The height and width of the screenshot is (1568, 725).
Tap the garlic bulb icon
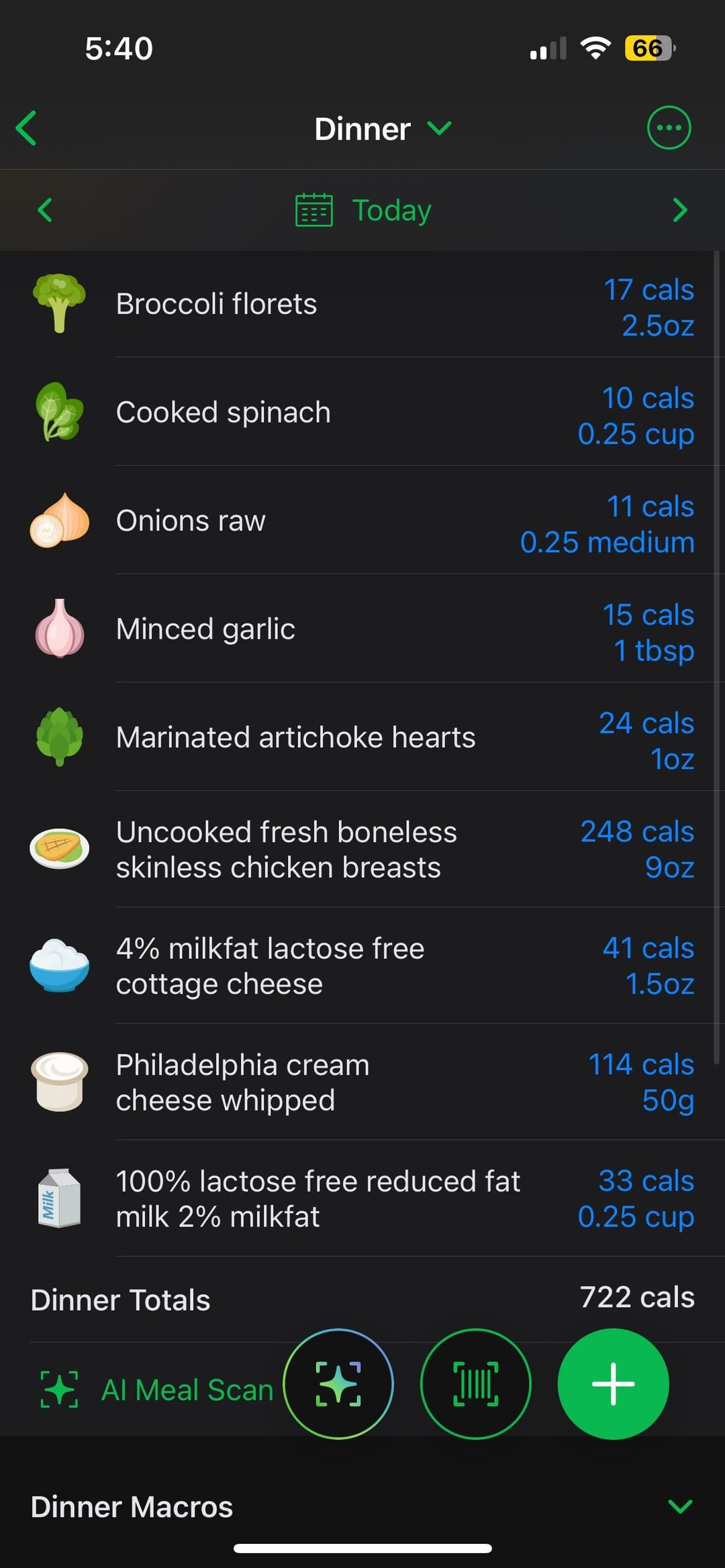click(60, 629)
